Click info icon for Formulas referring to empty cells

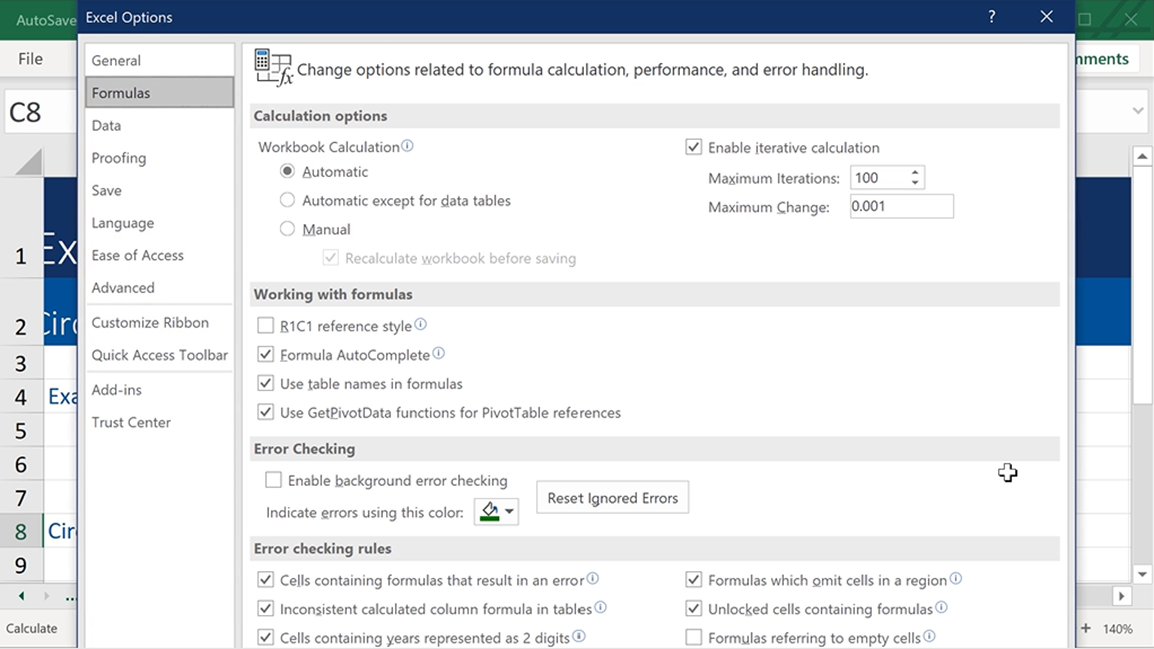[x=929, y=637]
